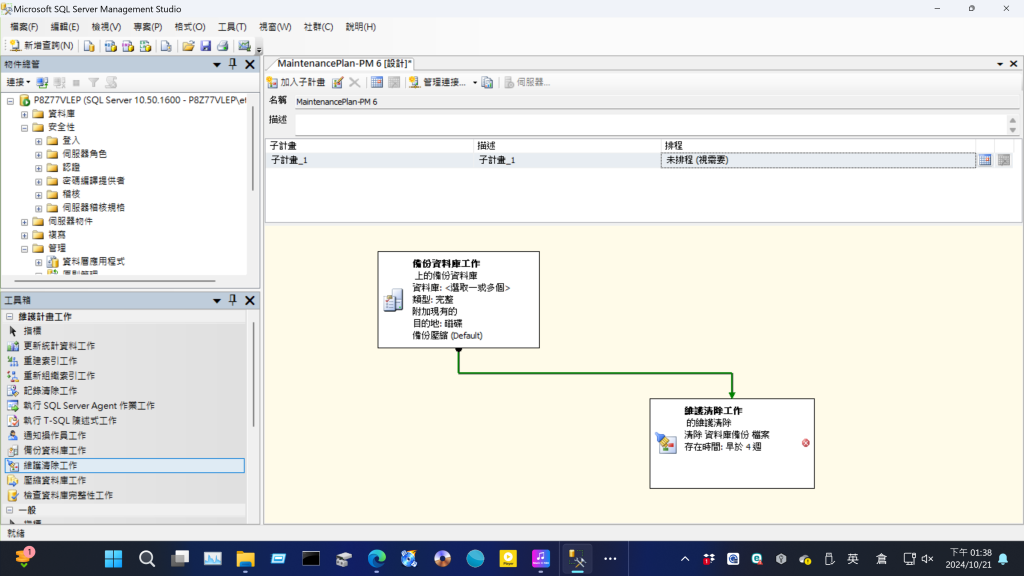Click the red error icon on 維護清除工作
The width and height of the screenshot is (1024, 576).
(805, 442)
